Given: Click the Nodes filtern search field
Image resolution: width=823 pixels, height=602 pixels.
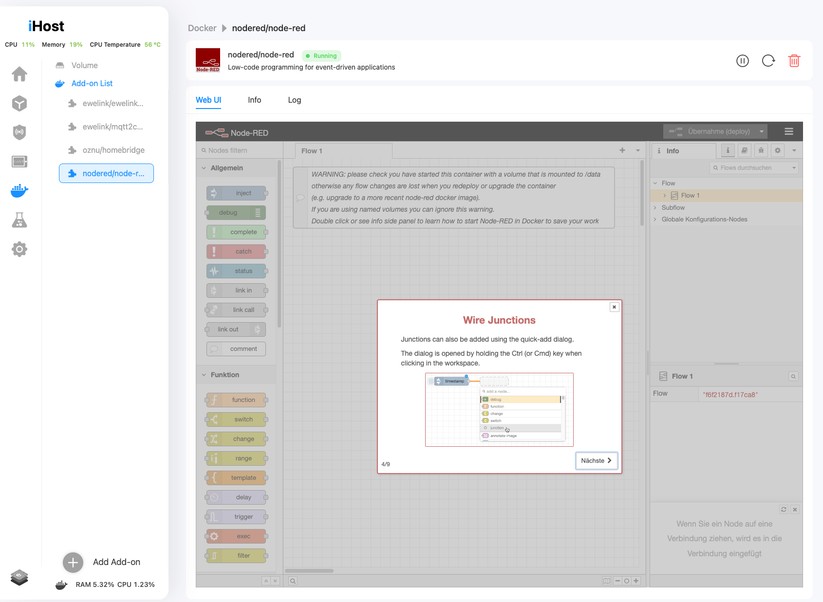Looking at the screenshot, I should pos(230,148).
